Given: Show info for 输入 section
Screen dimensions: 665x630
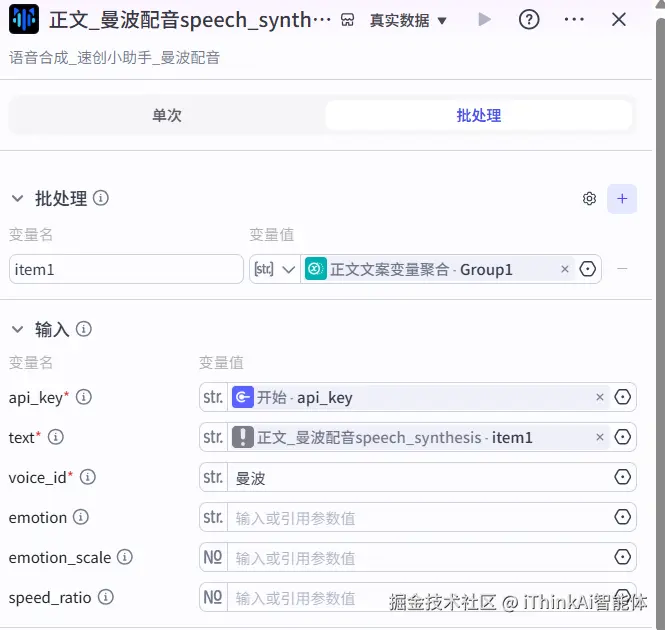Looking at the screenshot, I should pos(84,329).
